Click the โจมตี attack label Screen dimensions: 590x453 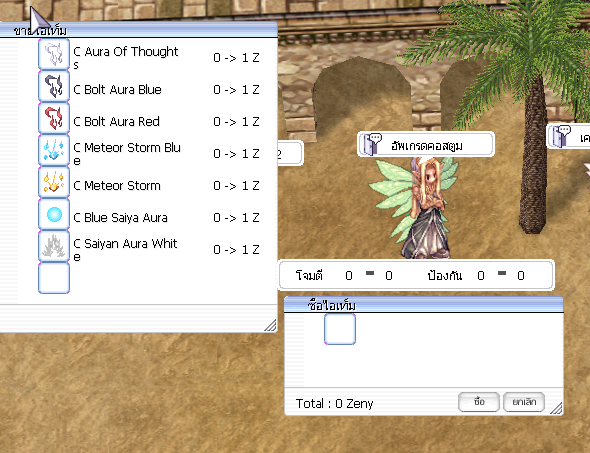pyautogui.click(x=309, y=275)
